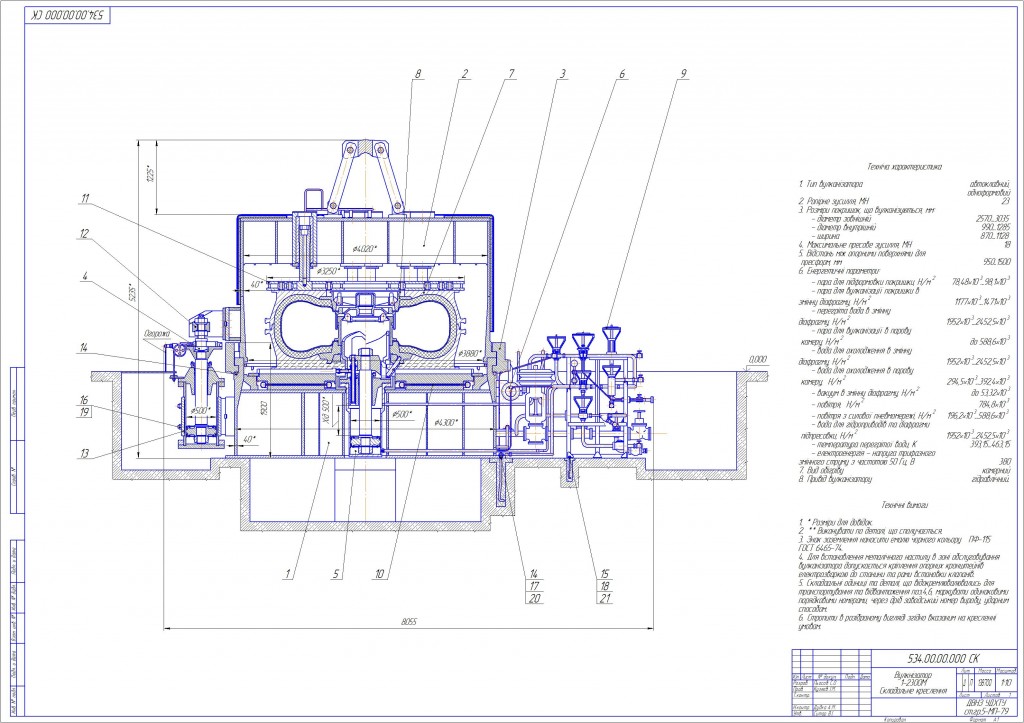
Task: Click the 5235* vertical height dimension
Action: click(x=131, y=294)
